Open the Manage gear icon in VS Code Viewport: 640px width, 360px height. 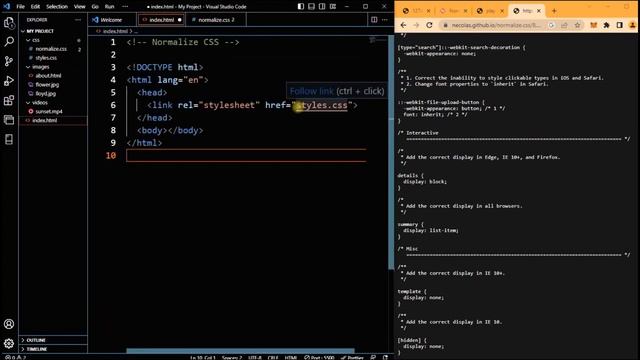[x=9, y=344]
